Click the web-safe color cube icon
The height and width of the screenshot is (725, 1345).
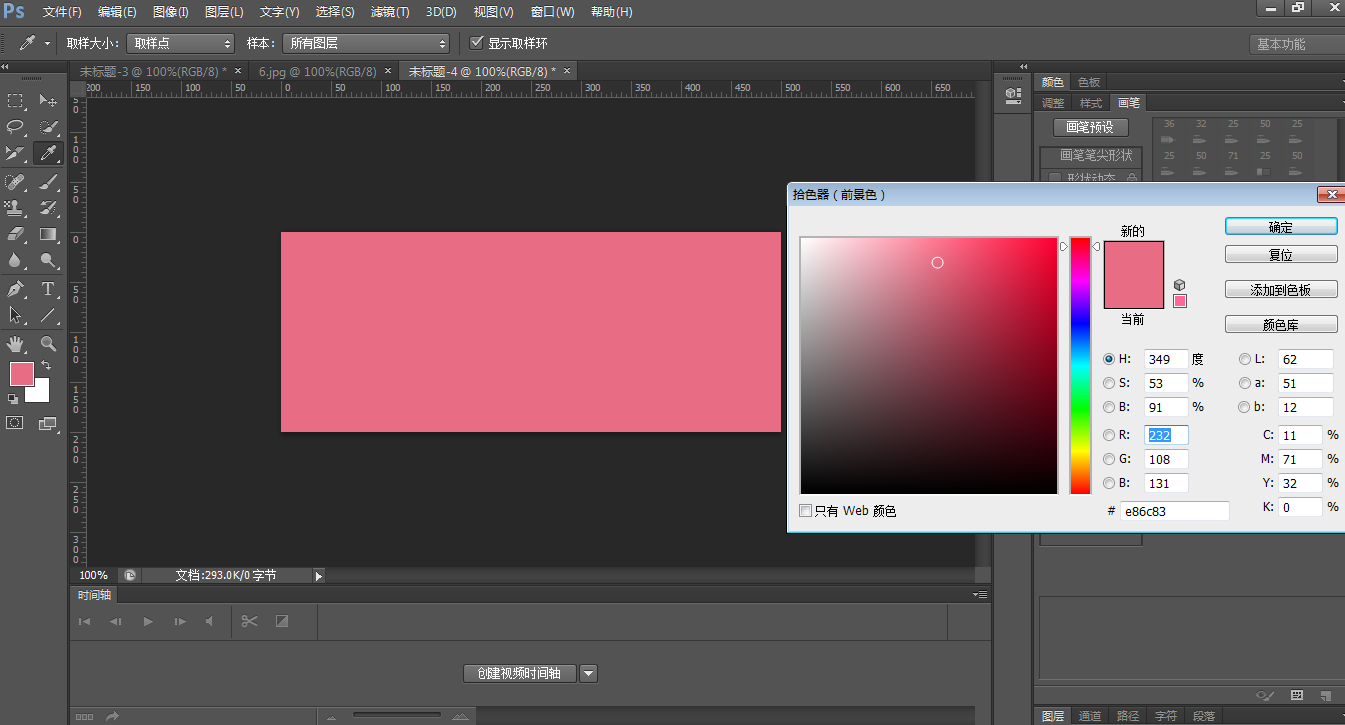[1180, 285]
